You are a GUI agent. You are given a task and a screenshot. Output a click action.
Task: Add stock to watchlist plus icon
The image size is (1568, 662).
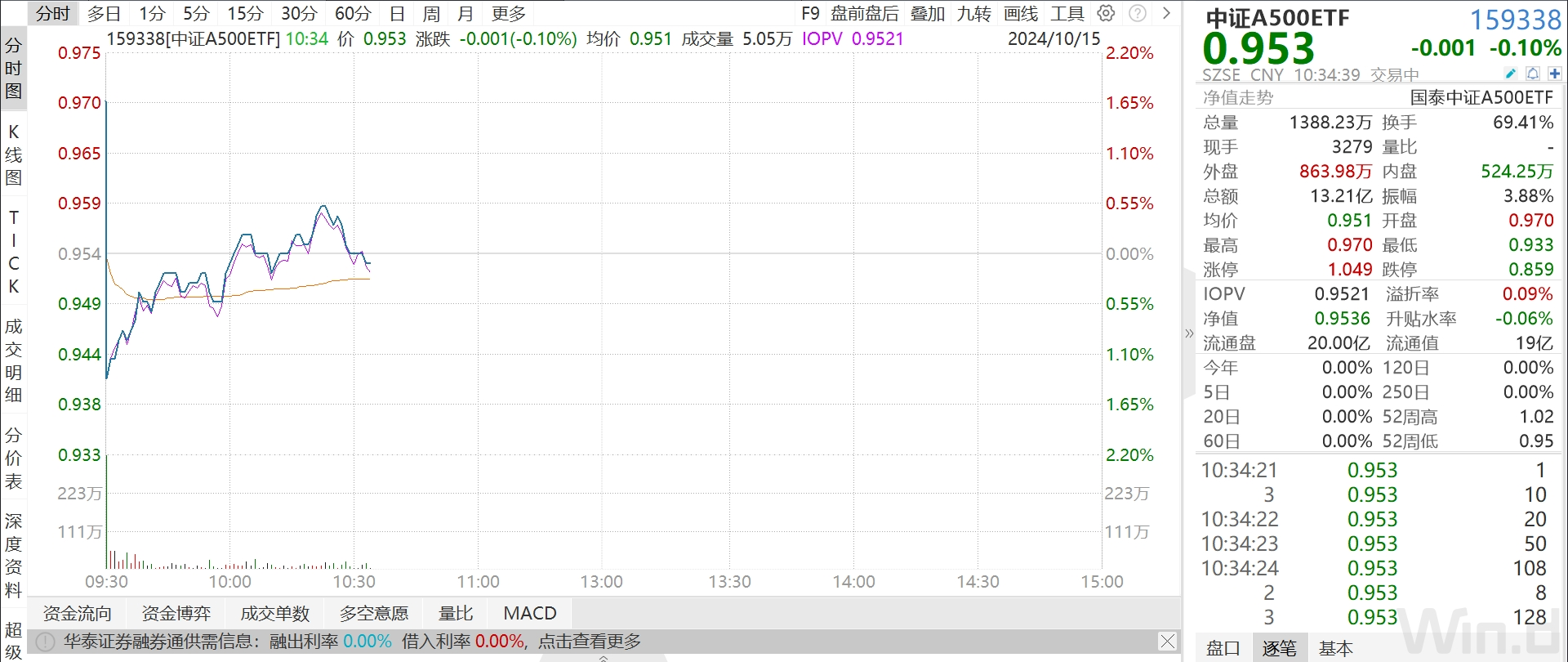(x=1555, y=74)
